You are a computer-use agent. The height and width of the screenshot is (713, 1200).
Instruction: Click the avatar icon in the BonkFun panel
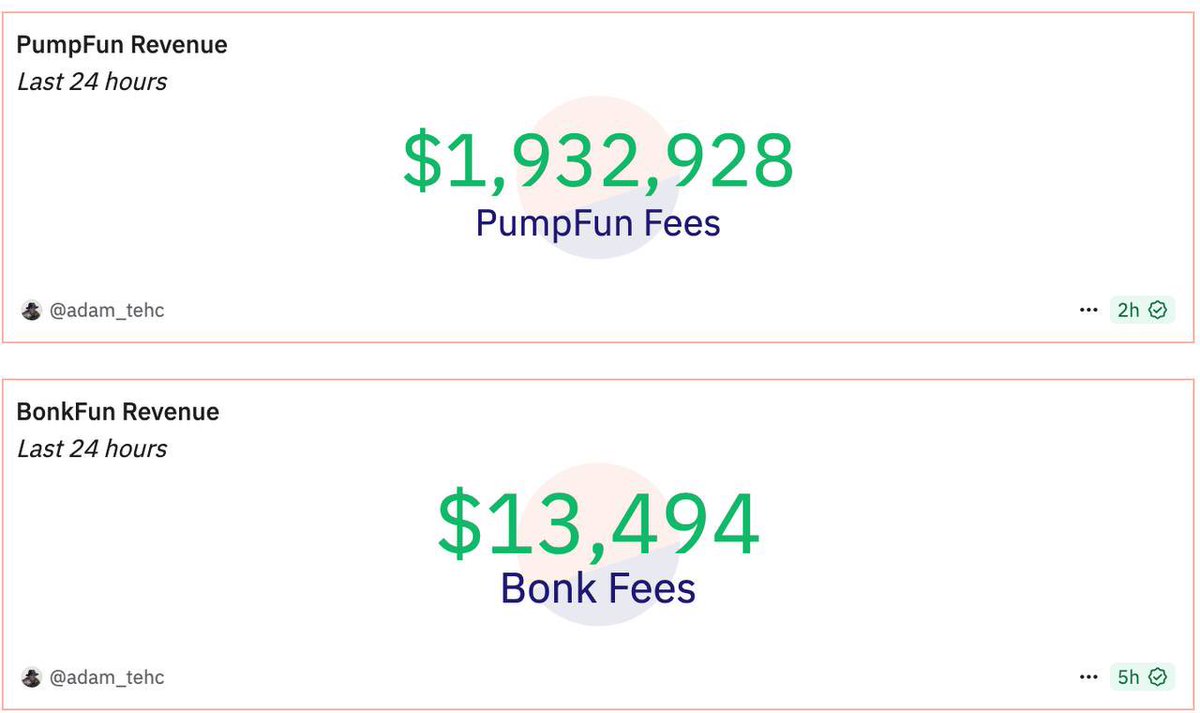click(31, 677)
